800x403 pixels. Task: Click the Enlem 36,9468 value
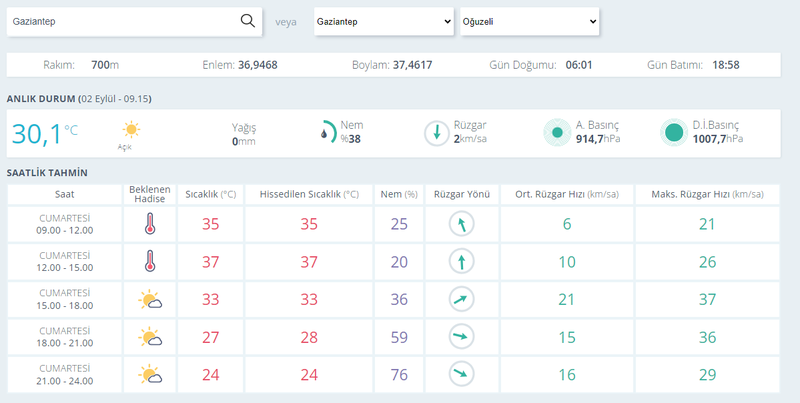point(258,65)
